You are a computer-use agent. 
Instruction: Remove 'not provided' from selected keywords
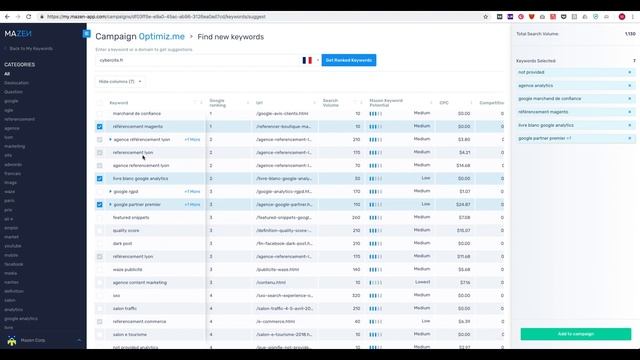629,72
